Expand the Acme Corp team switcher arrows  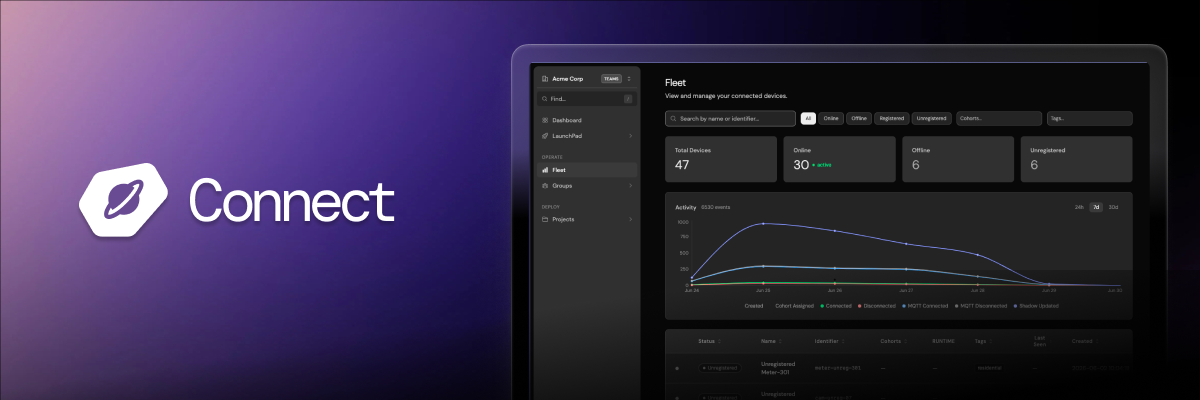pyautogui.click(x=629, y=78)
